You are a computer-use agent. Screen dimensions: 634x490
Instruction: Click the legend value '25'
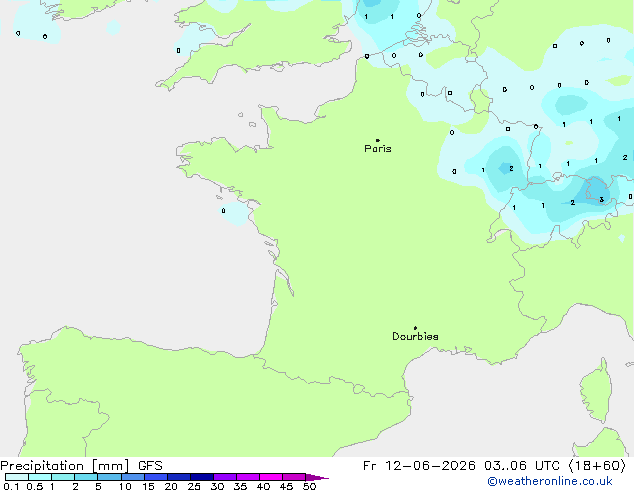(x=194, y=486)
